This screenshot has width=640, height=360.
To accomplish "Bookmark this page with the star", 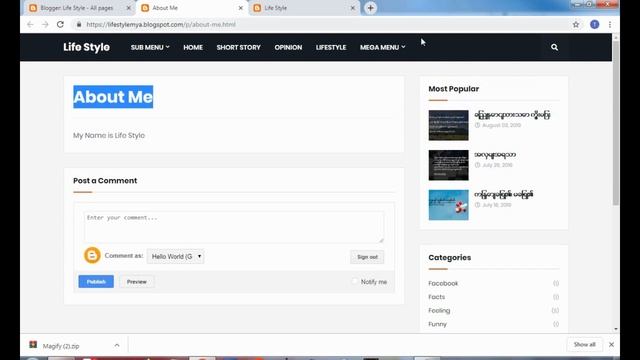I will (576, 24).
